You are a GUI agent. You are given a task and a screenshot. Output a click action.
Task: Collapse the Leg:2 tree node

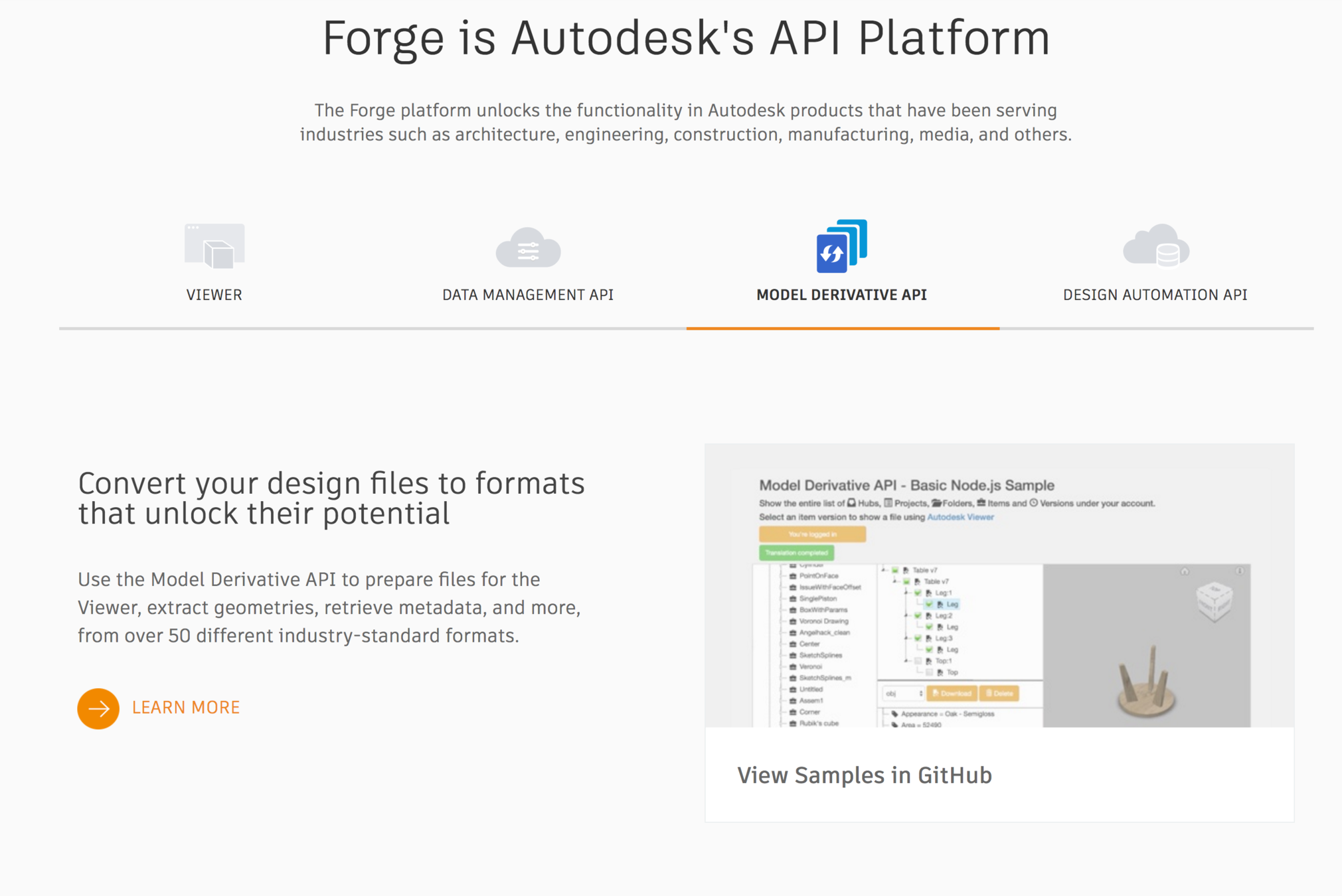(x=906, y=616)
